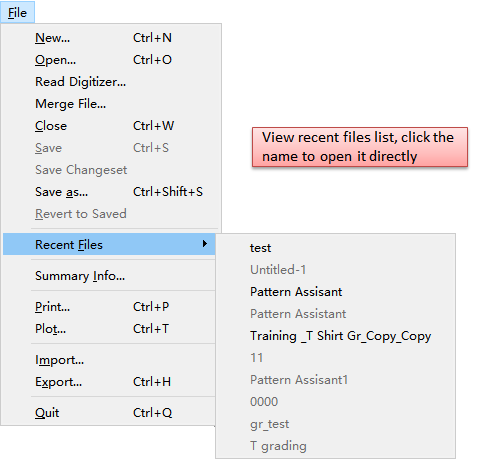Image resolution: width=483 pixels, height=473 pixels.
Task: Open recent file named test
Action: [335, 248]
